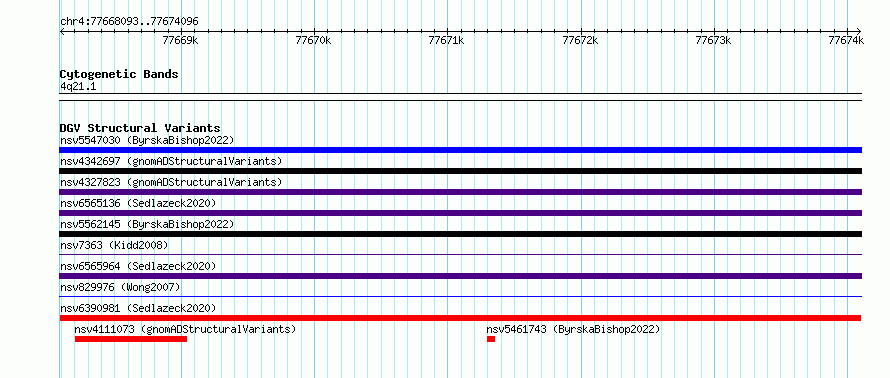Open nsv829976 (Wong2007) label
Viewport: 890px width, 378px height.
120,287
